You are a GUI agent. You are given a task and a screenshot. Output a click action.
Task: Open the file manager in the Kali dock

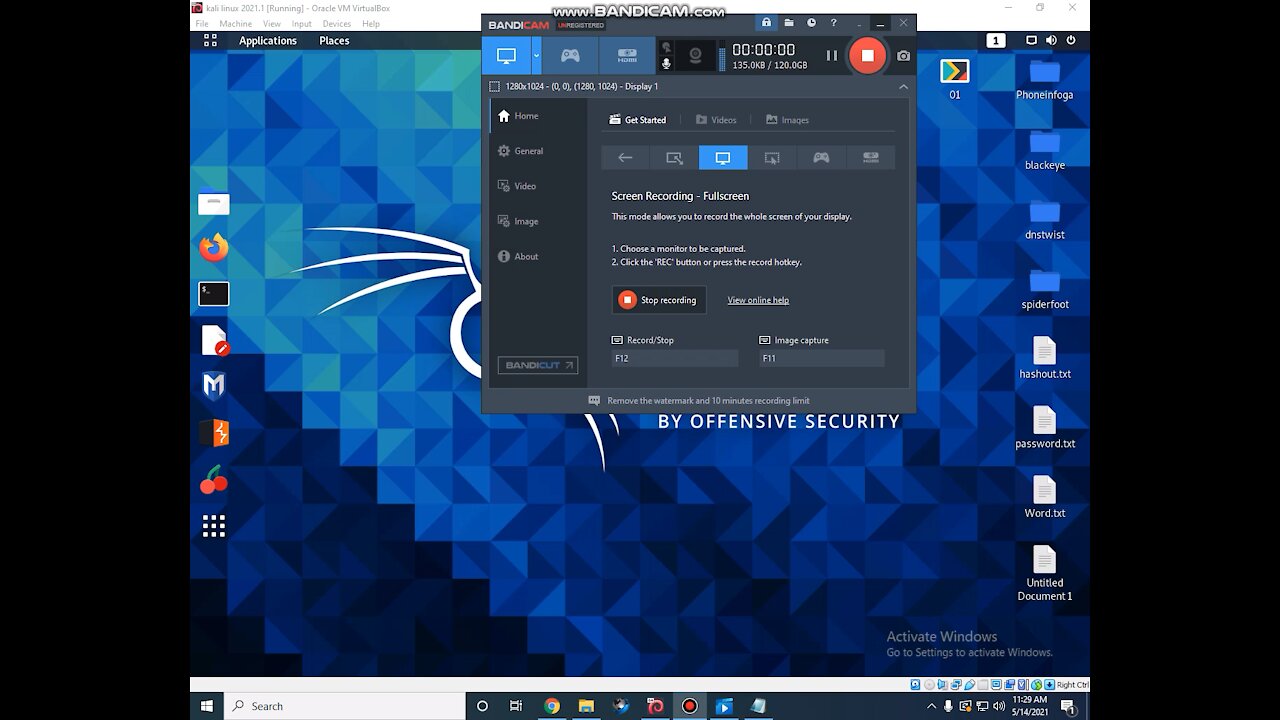point(214,203)
